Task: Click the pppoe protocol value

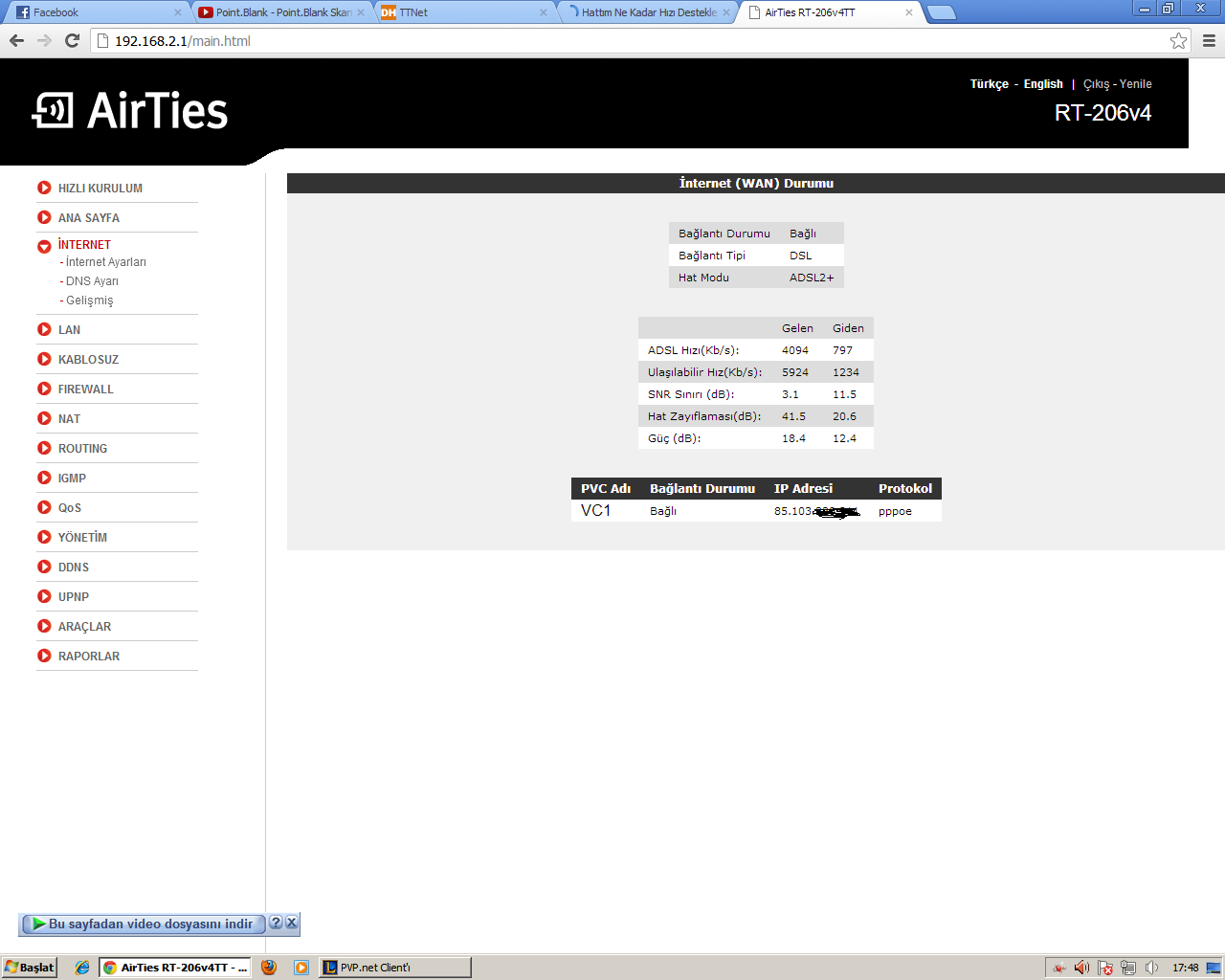Action: [895, 511]
